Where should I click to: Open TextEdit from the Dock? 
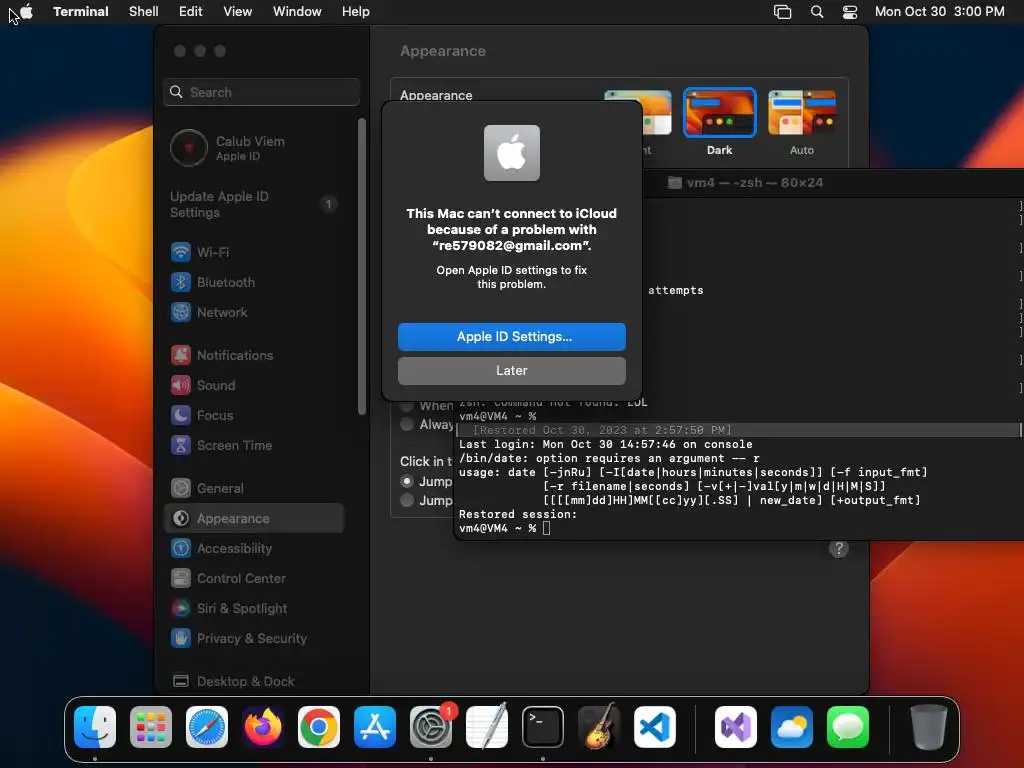click(487, 727)
